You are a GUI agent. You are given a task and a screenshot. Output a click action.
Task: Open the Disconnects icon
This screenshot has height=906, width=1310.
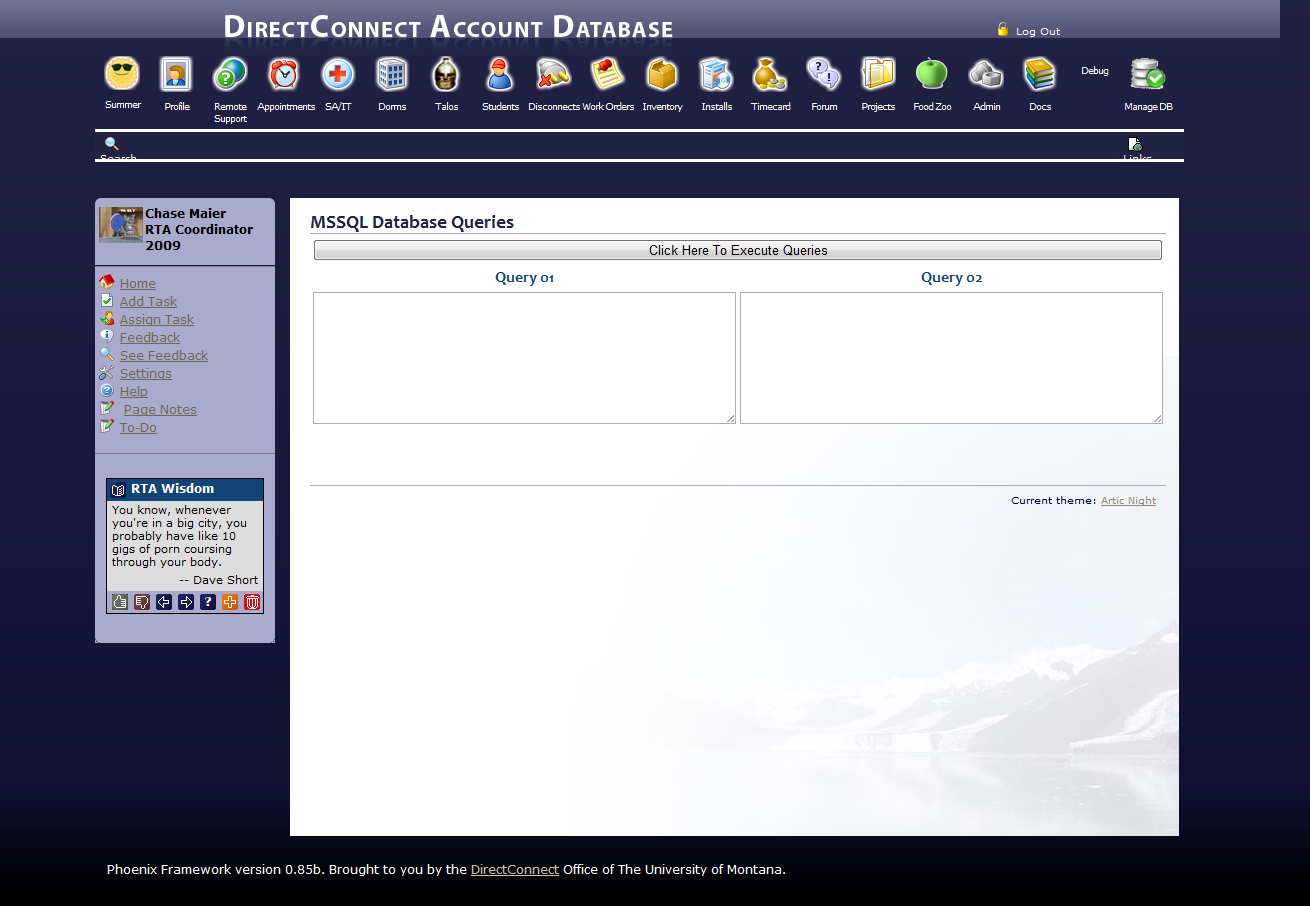(554, 74)
